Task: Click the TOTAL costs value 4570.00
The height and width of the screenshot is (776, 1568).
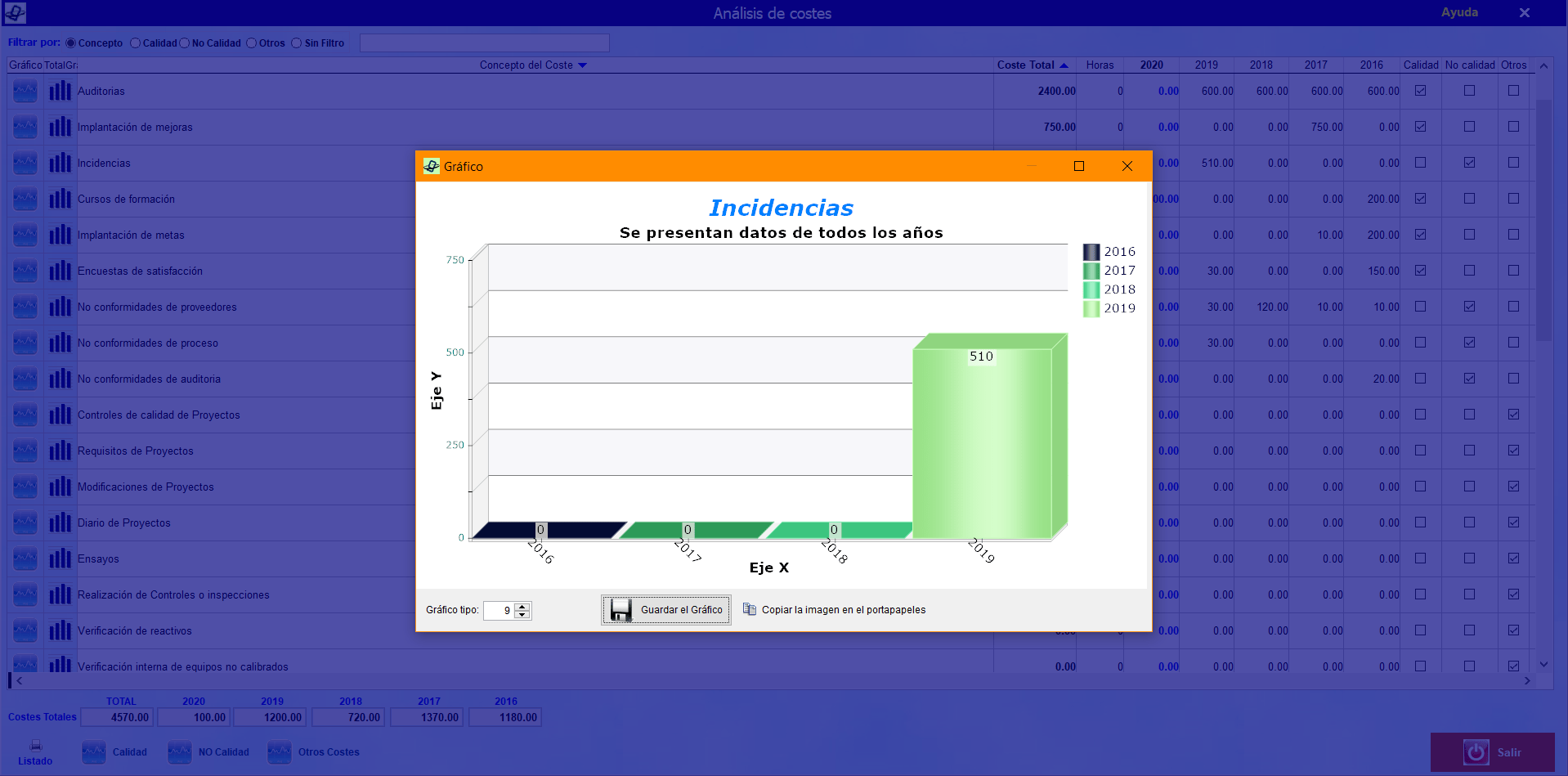Action: (x=117, y=717)
